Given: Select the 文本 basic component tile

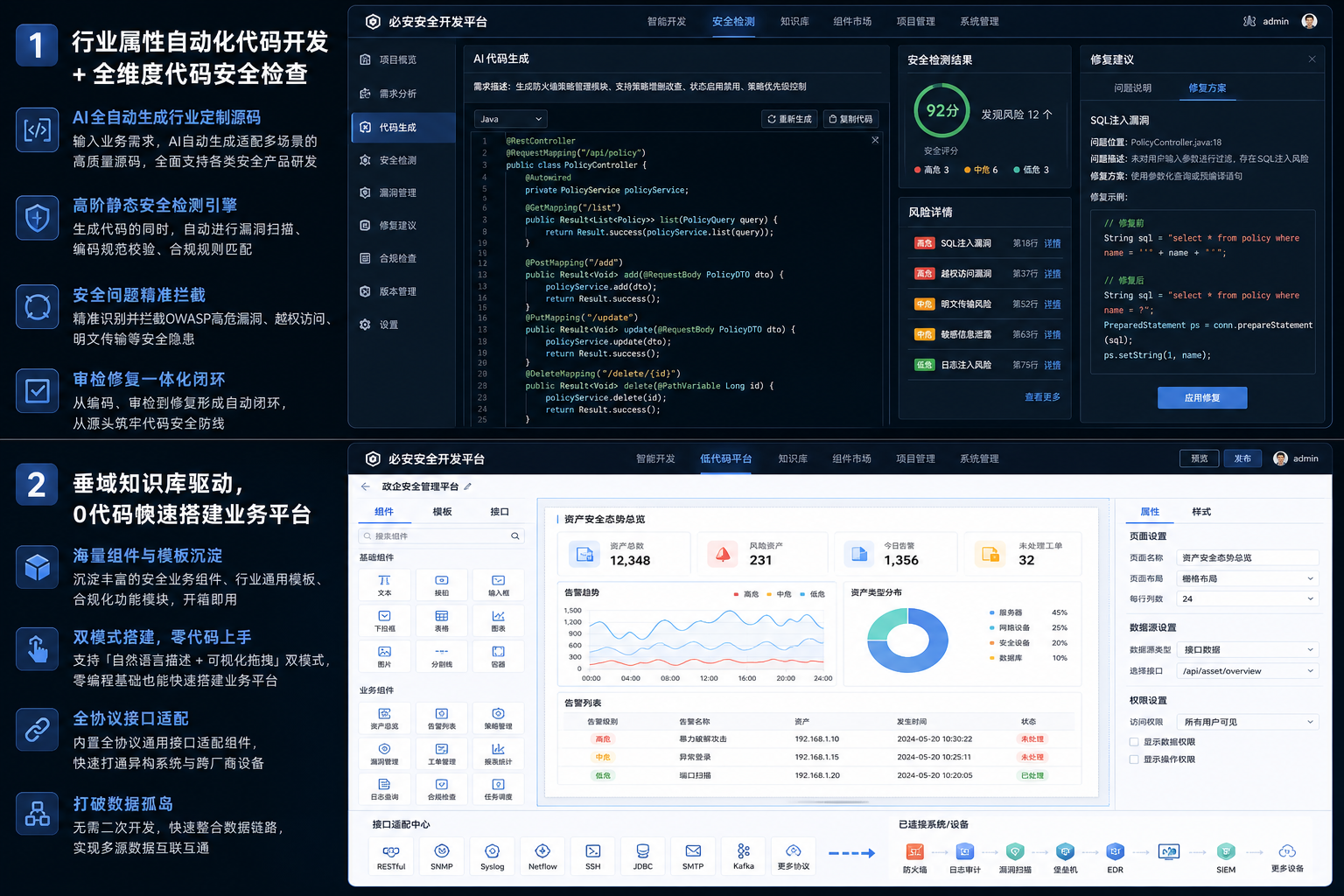Looking at the screenshot, I should click(384, 585).
